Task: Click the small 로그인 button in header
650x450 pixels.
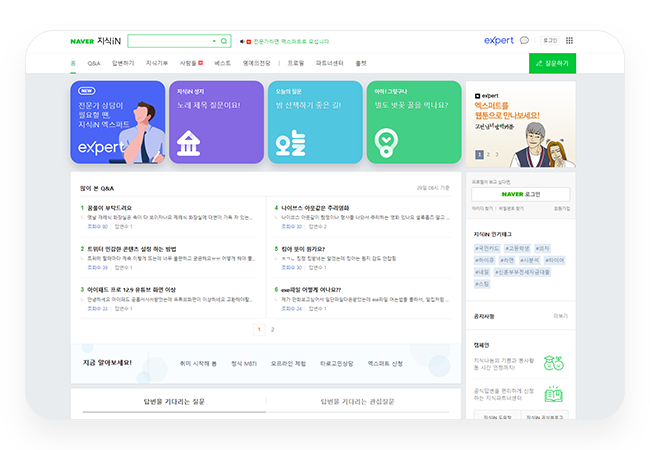Action: pos(550,40)
